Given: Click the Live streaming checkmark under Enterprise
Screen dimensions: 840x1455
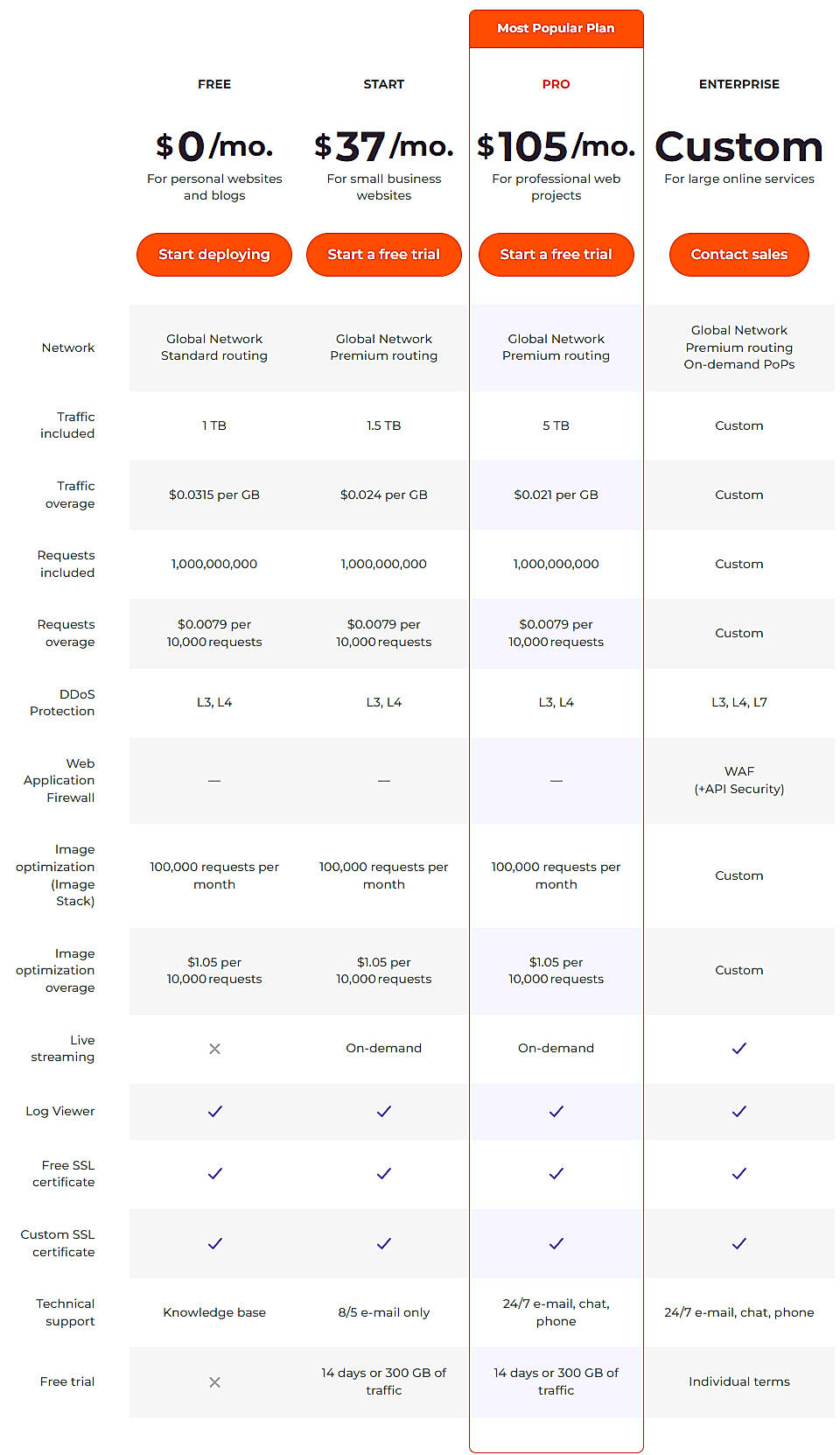Looking at the screenshot, I should 739,1048.
